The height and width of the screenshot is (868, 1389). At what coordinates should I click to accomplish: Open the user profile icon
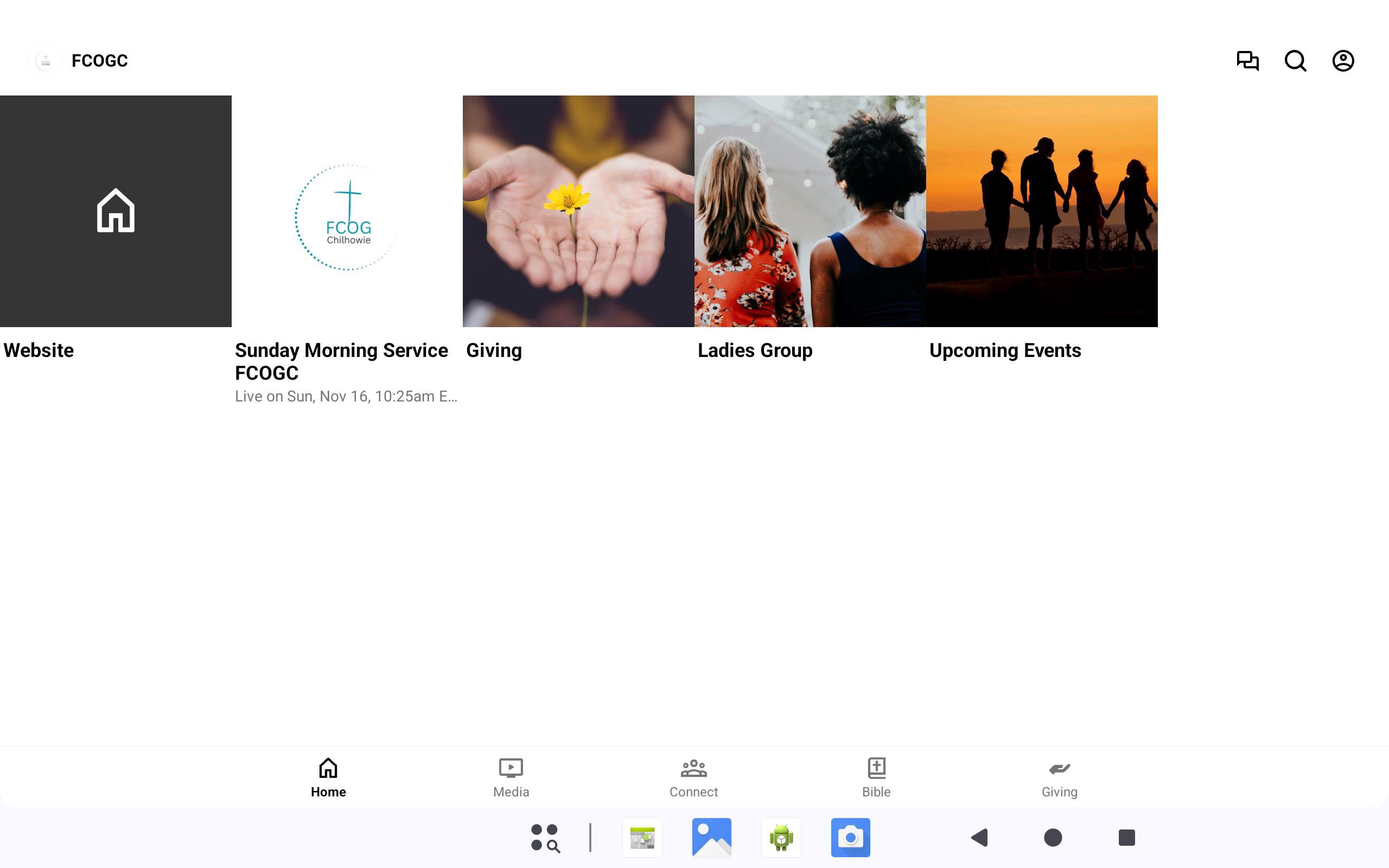(x=1342, y=60)
